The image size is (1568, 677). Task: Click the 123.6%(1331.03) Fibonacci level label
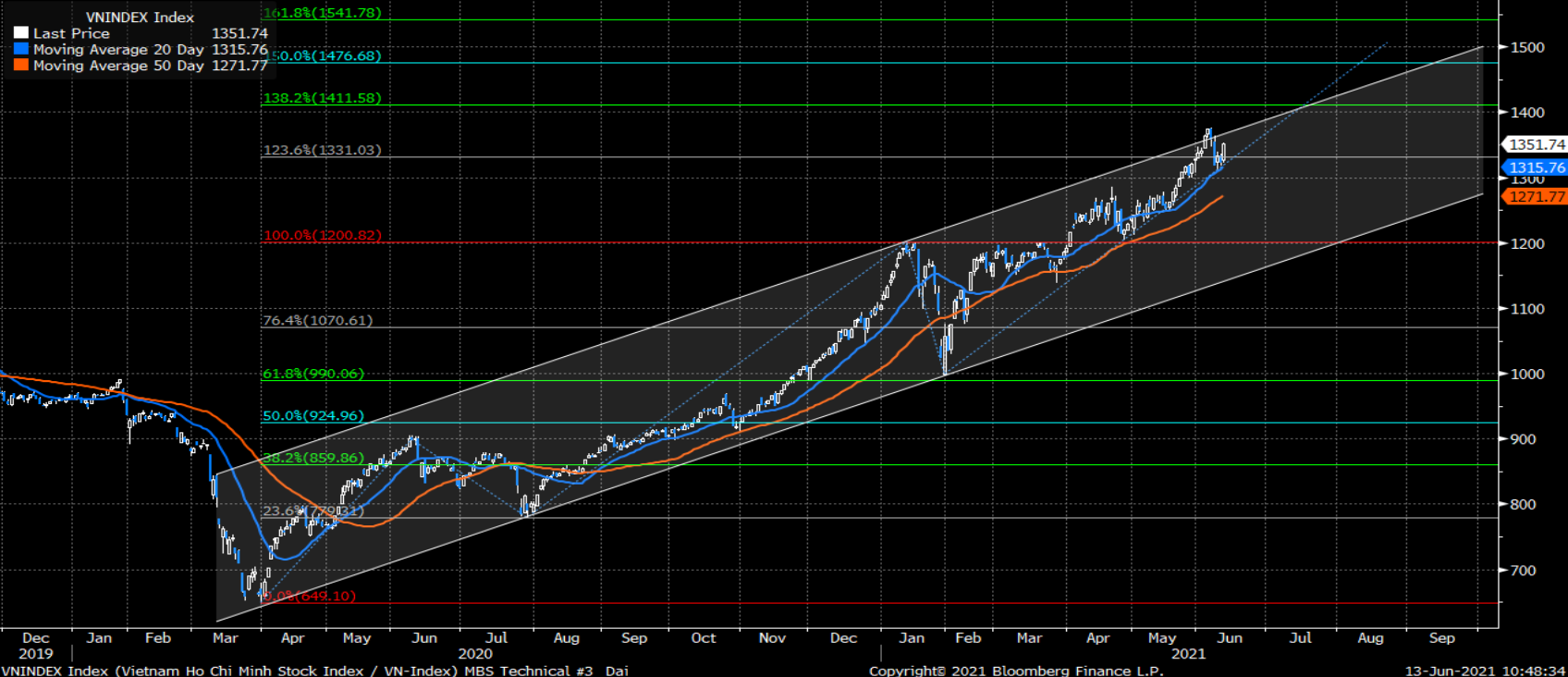pos(323,150)
